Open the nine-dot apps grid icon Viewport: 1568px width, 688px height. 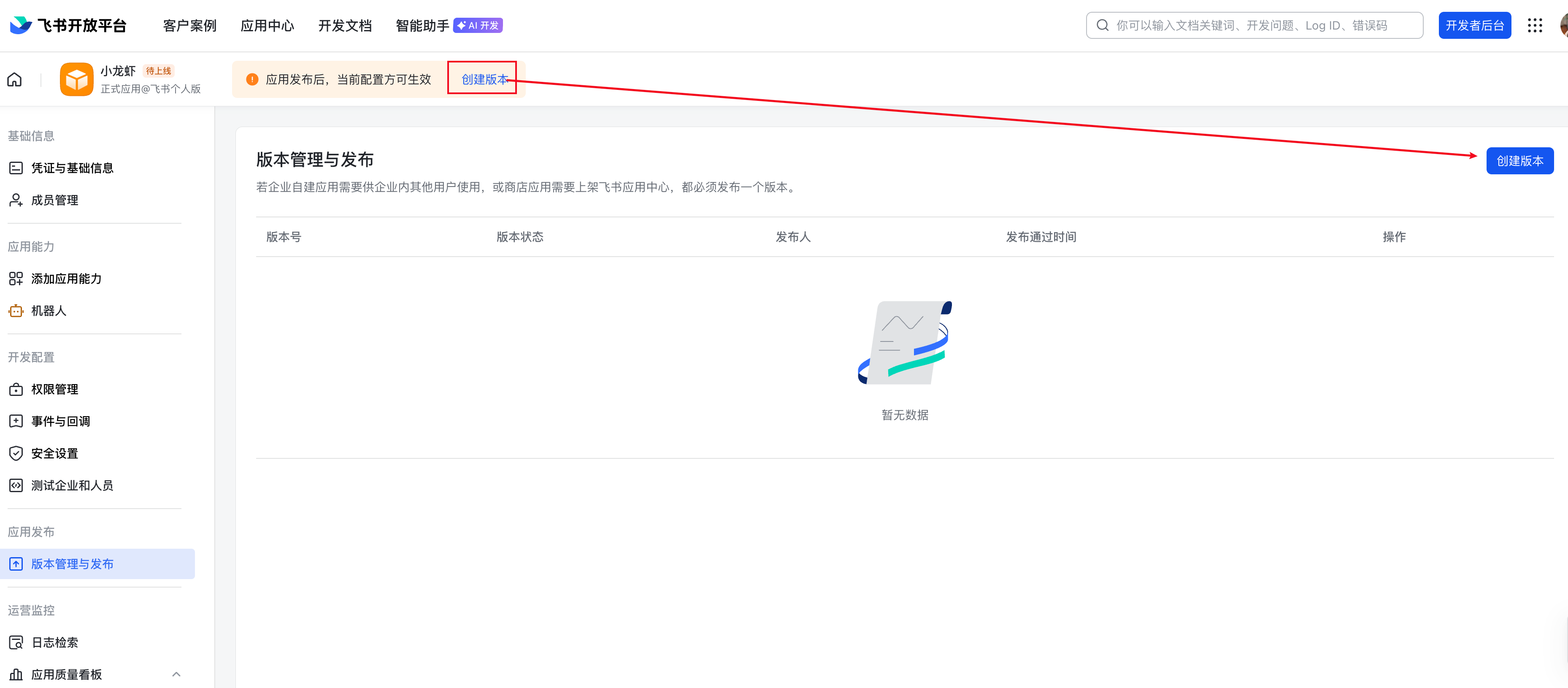click(1535, 26)
